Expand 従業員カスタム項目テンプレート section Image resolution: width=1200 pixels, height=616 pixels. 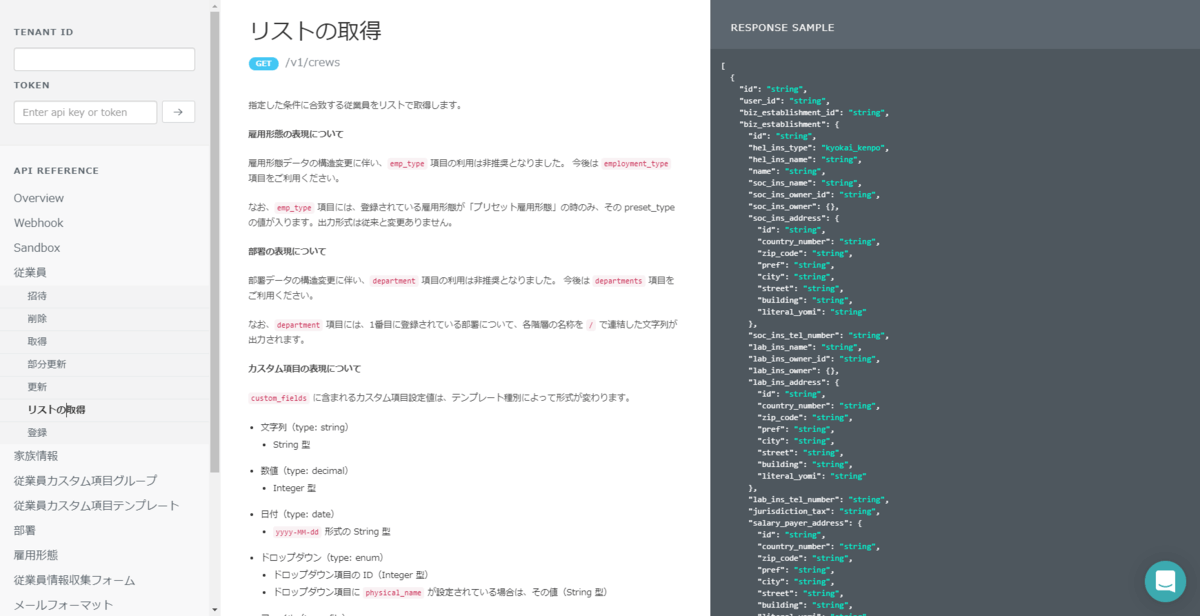point(97,506)
